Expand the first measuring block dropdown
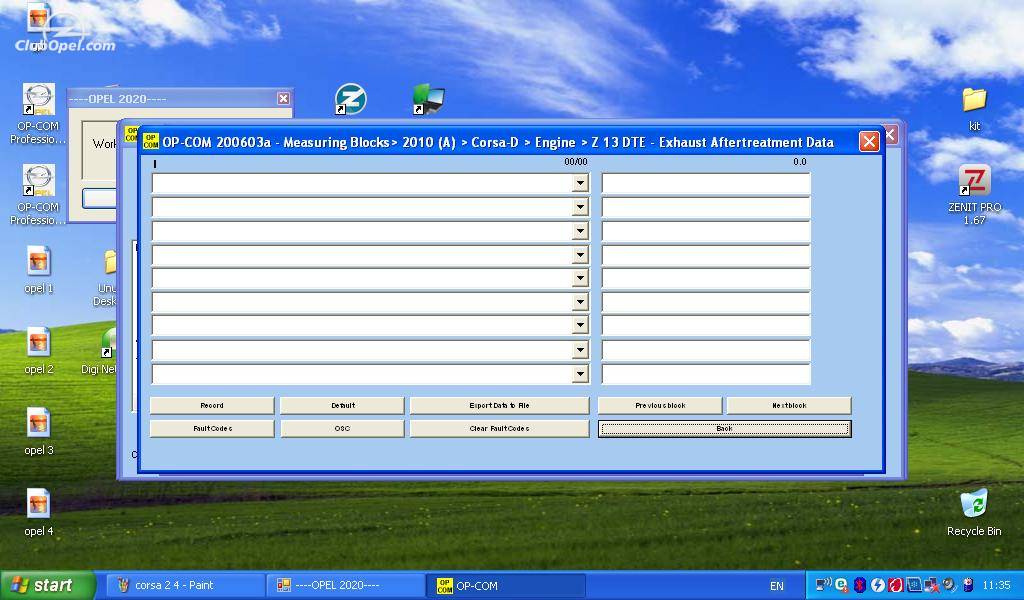 [580, 183]
